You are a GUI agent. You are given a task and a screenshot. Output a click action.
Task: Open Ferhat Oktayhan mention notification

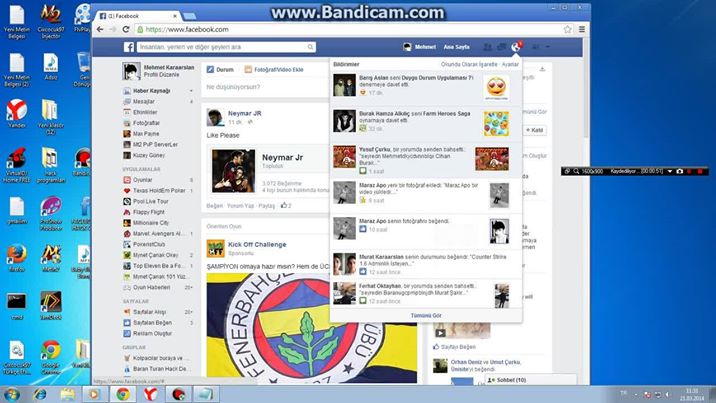point(426,293)
